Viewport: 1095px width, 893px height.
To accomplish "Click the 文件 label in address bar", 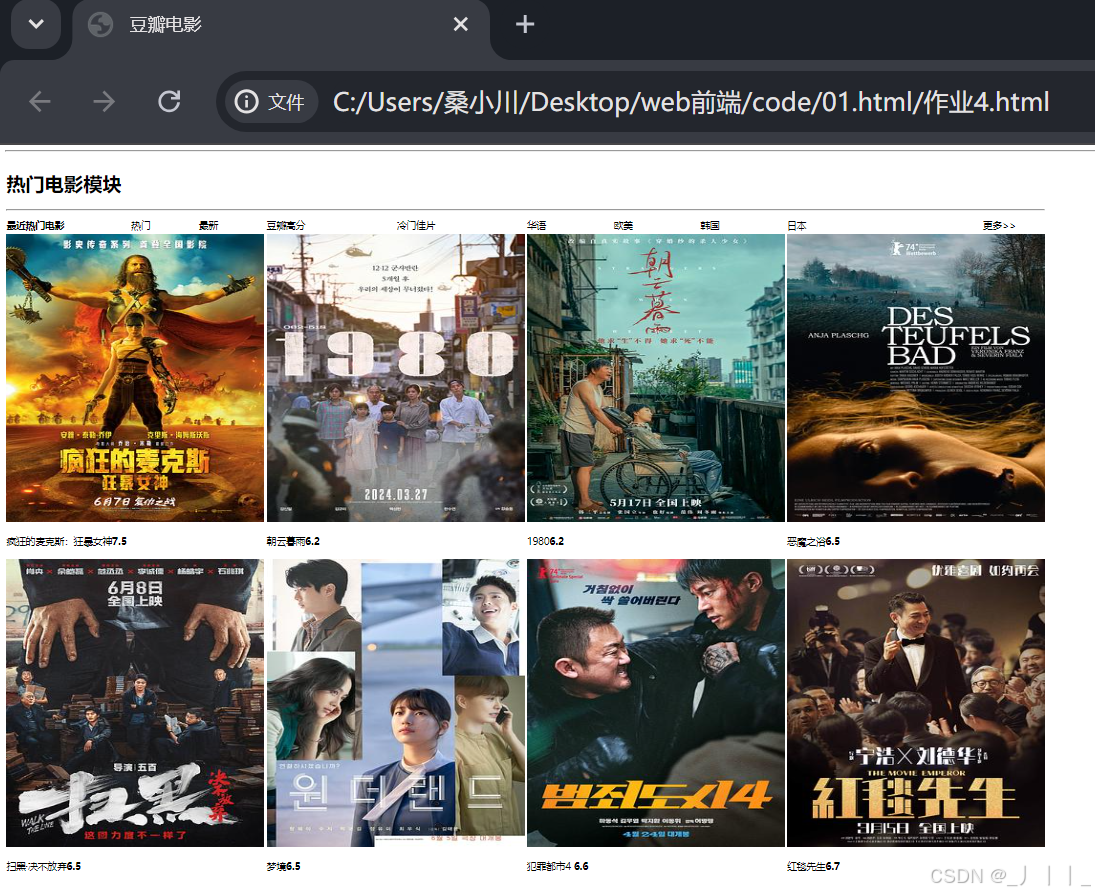I will (x=286, y=103).
